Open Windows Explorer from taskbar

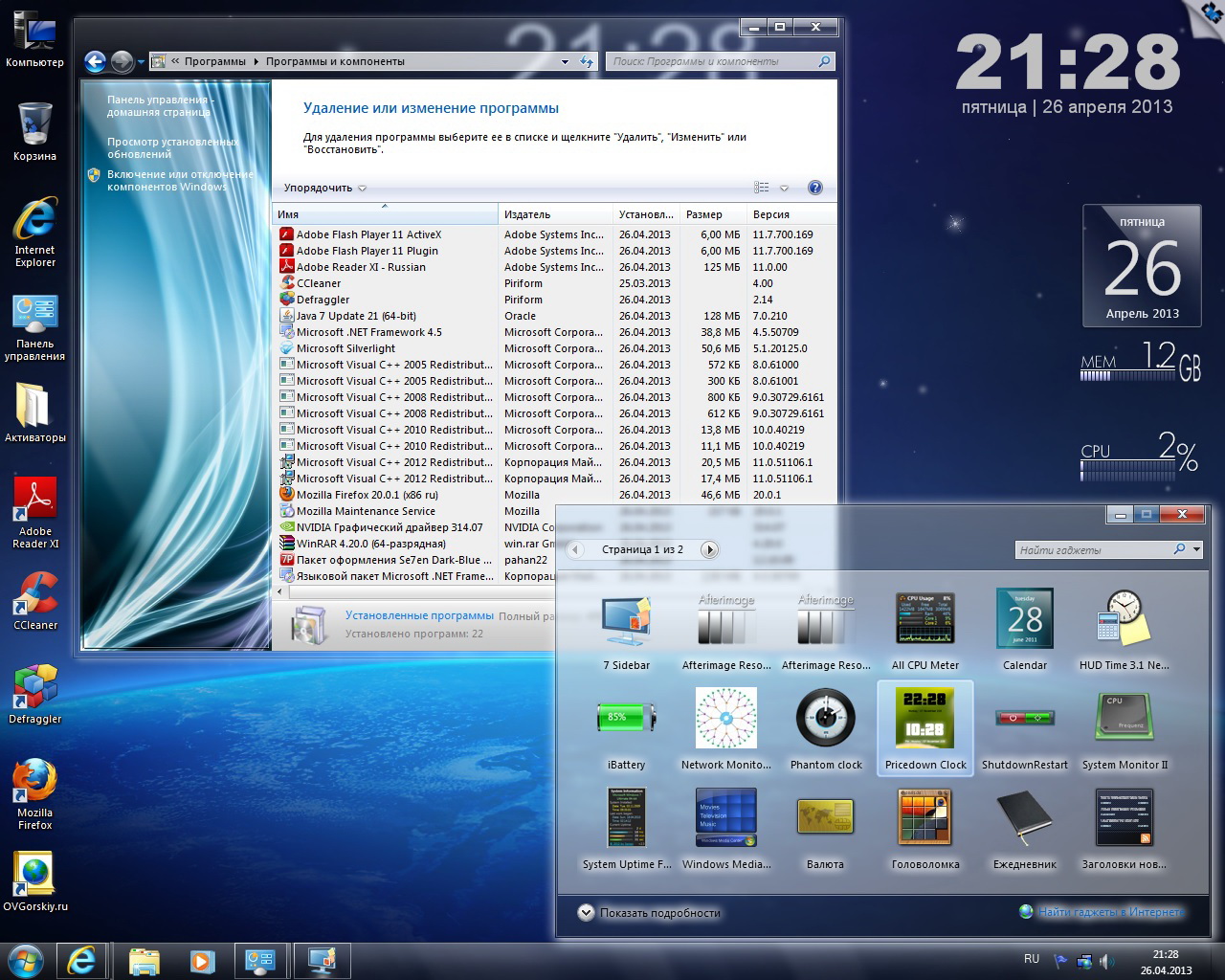pos(144,961)
